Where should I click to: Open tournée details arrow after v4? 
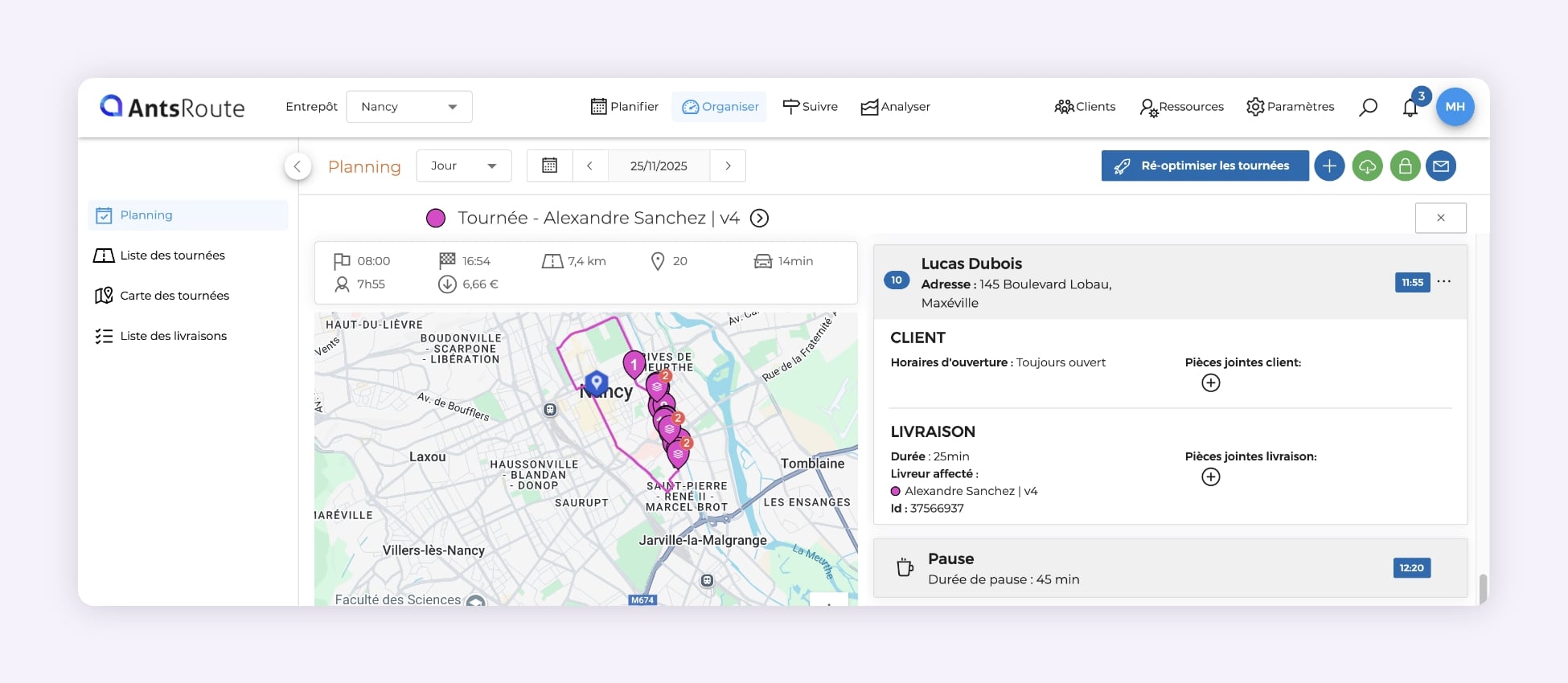pyautogui.click(x=759, y=218)
